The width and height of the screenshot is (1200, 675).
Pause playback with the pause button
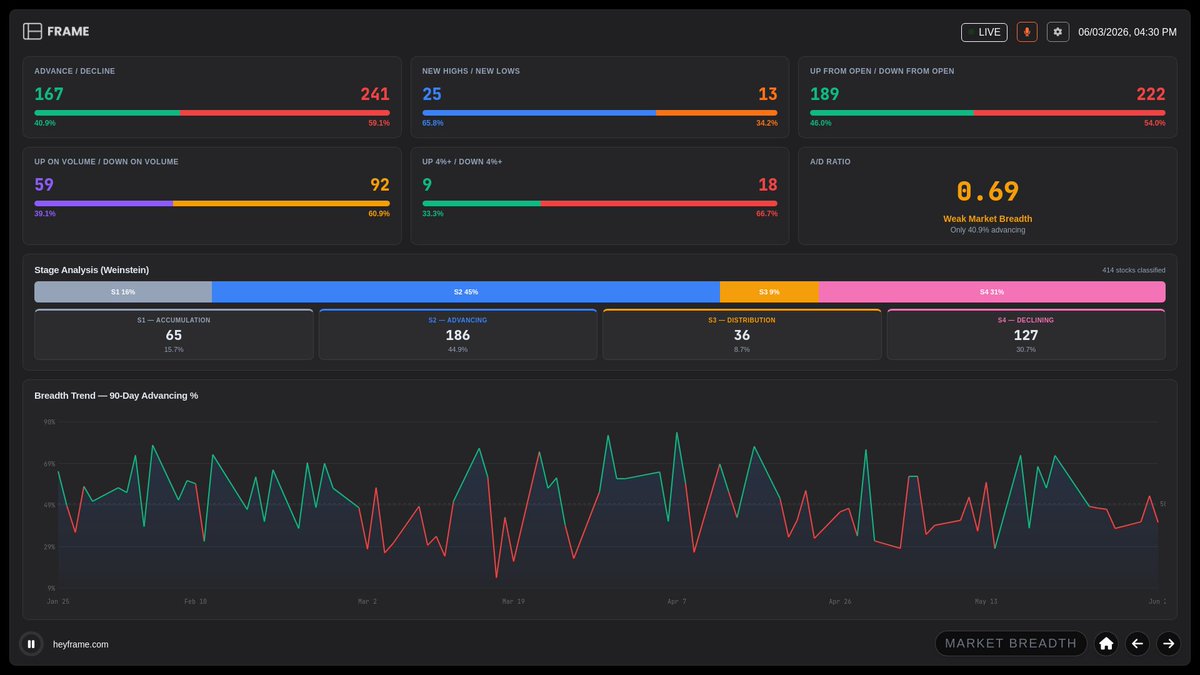(31, 644)
